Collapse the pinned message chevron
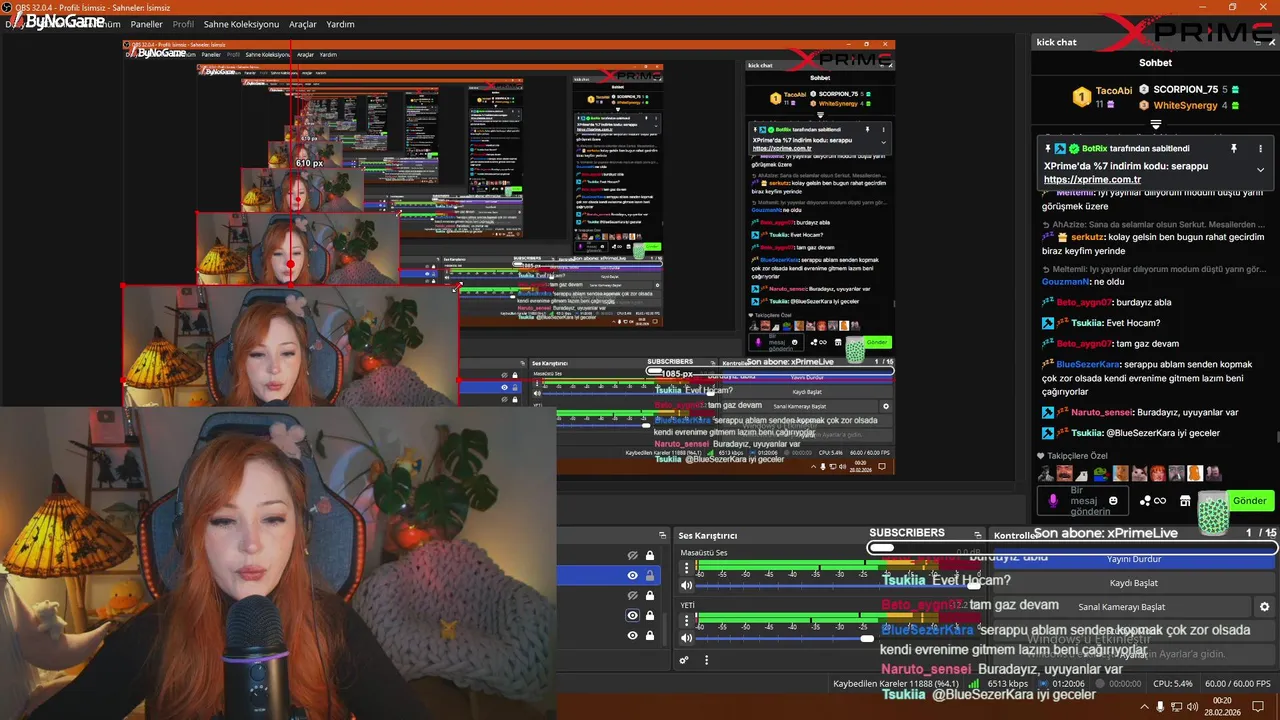This screenshot has height=720, width=1280. coord(1260,170)
